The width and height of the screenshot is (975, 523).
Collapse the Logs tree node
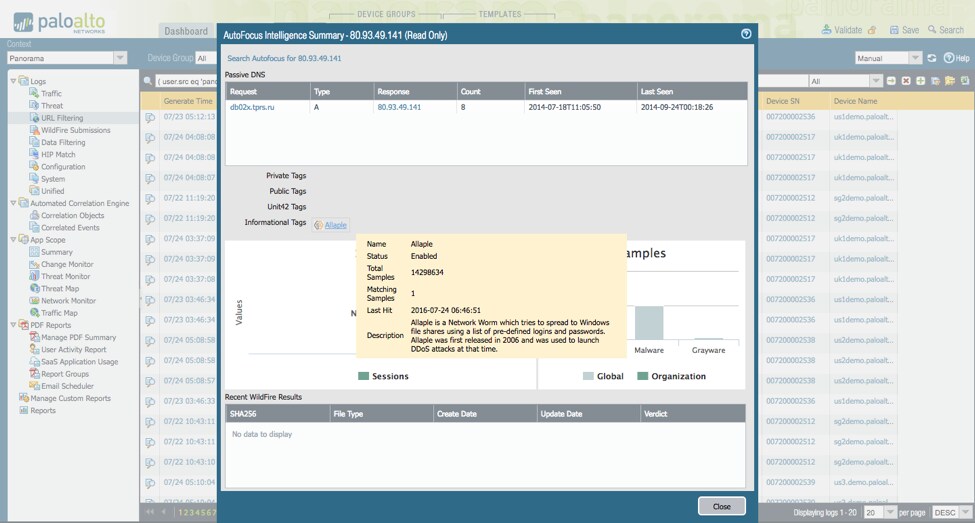13,81
